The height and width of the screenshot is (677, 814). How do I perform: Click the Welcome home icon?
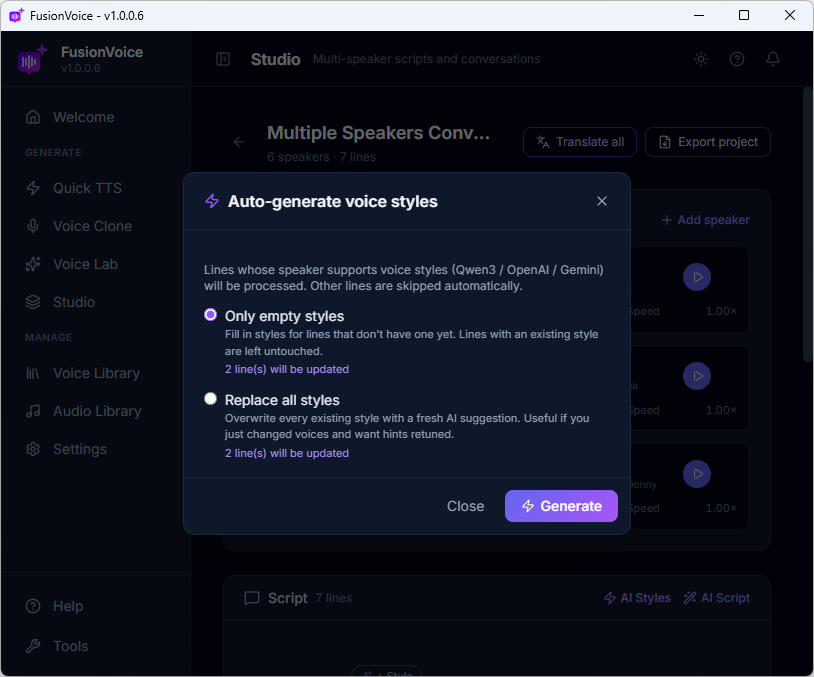click(x=33, y=117)
